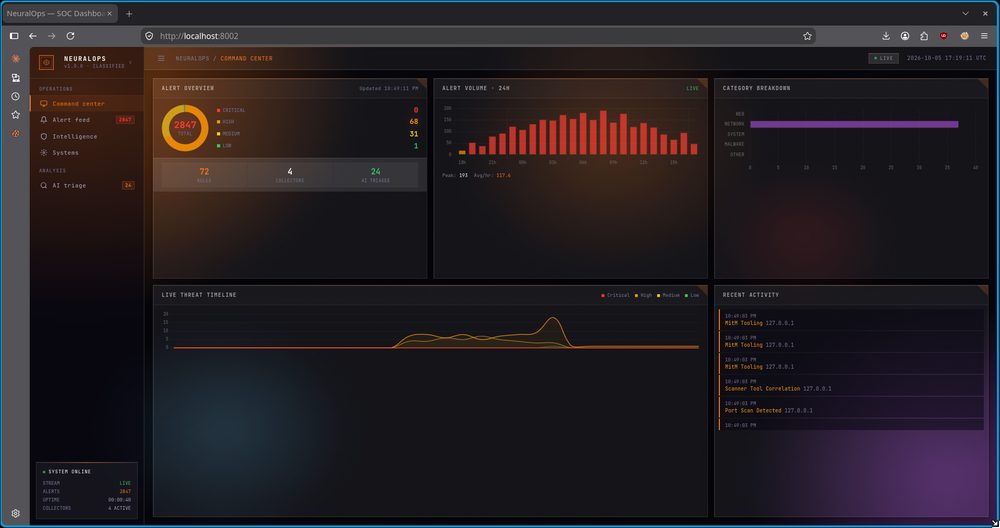Go back to the previous page

tap(33, 36)
